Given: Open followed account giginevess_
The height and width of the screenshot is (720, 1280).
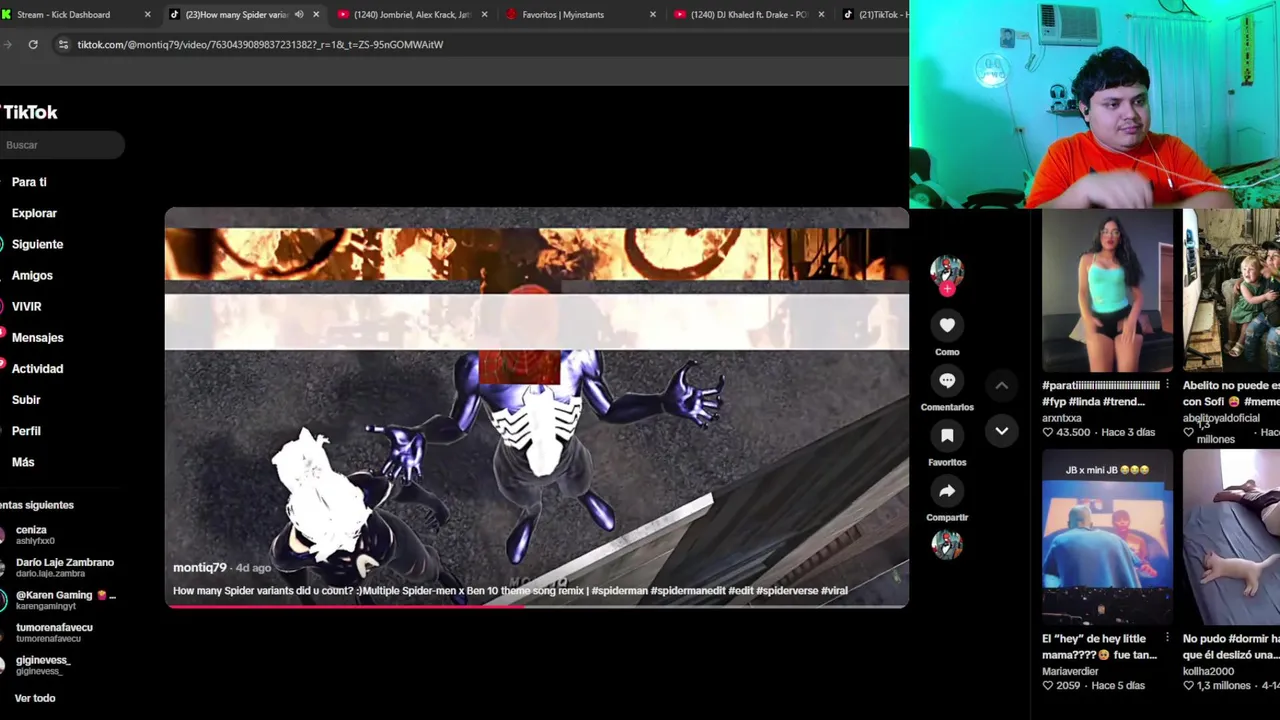Looking at the screenshot, I should [x=43, y=665].
